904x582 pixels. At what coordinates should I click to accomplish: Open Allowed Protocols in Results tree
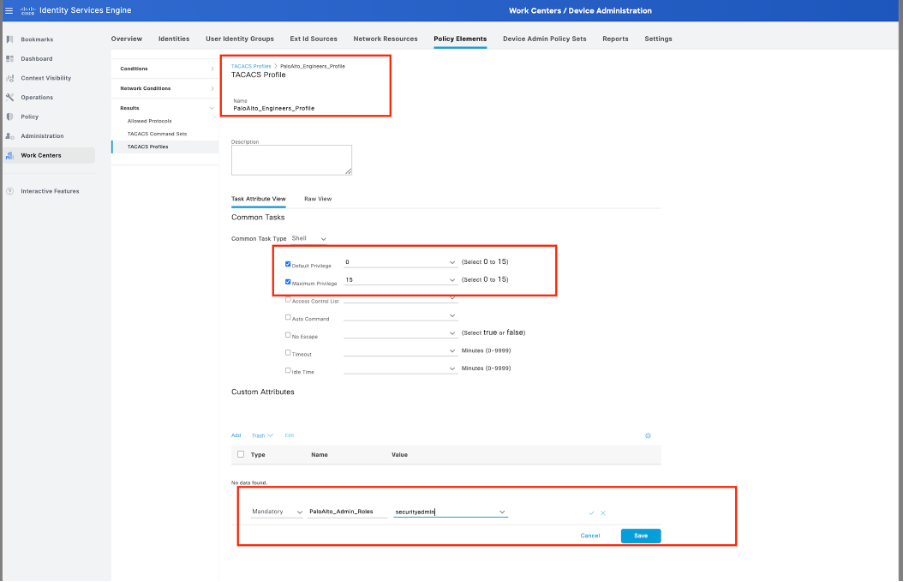[149, 121]
